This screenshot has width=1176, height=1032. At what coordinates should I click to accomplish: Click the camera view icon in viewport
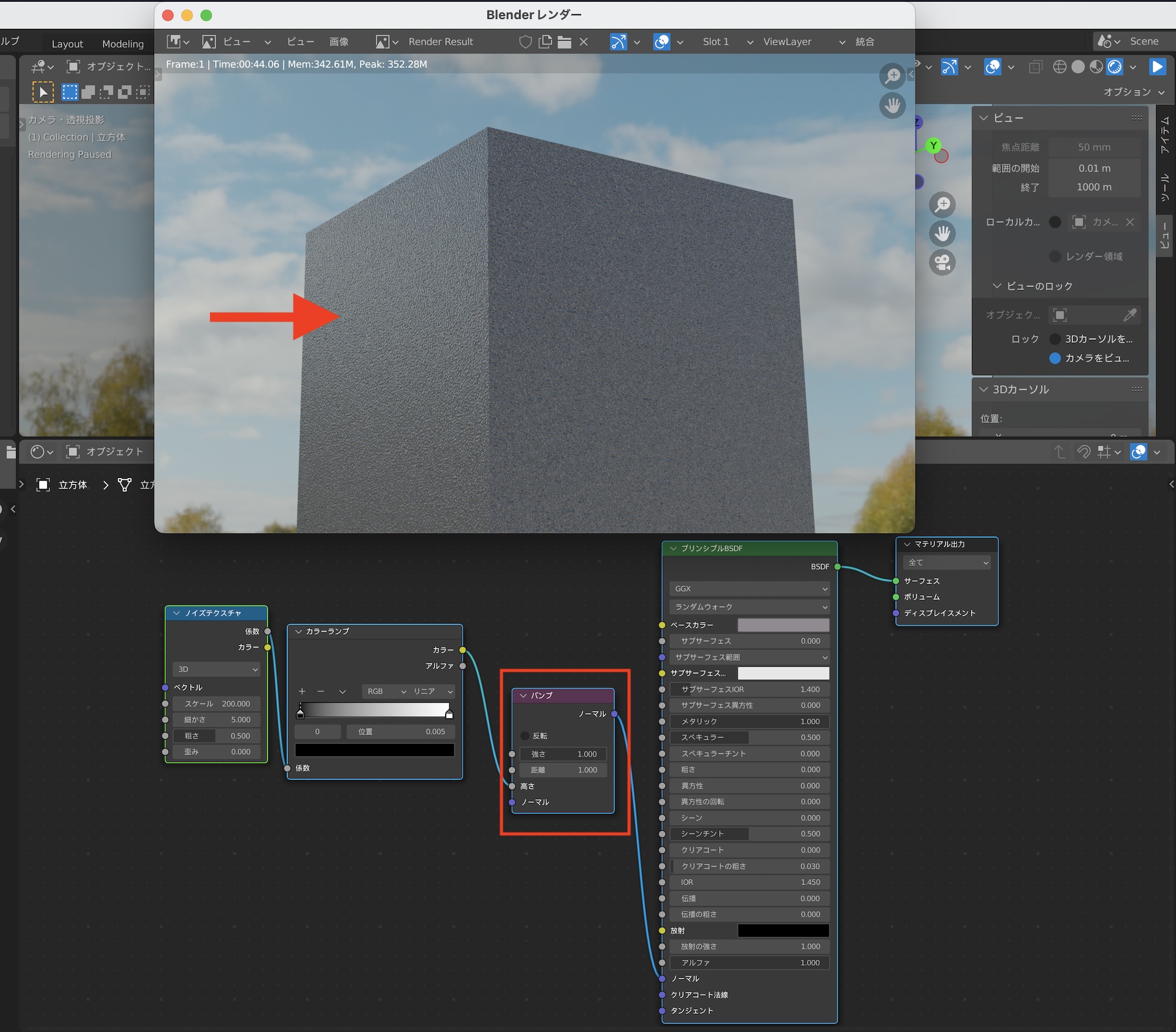pos(942,262)
